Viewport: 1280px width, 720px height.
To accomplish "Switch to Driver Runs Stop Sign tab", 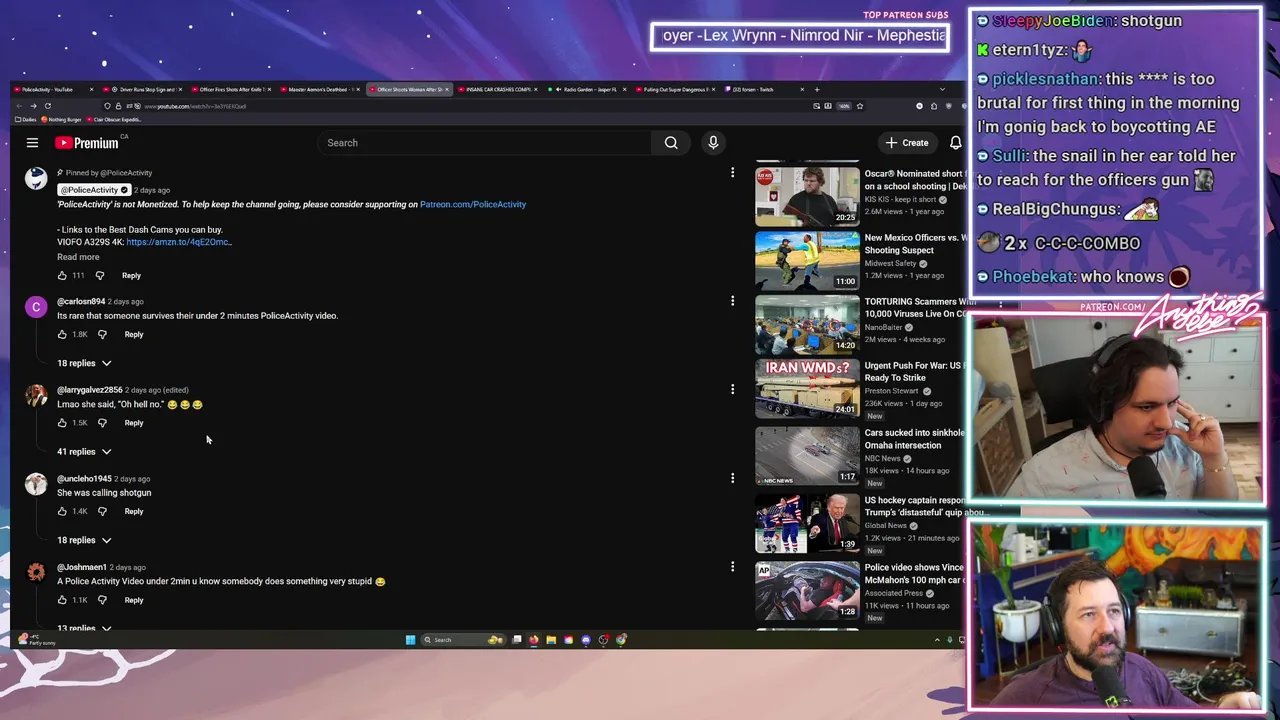I will click(x=143, y=90).
